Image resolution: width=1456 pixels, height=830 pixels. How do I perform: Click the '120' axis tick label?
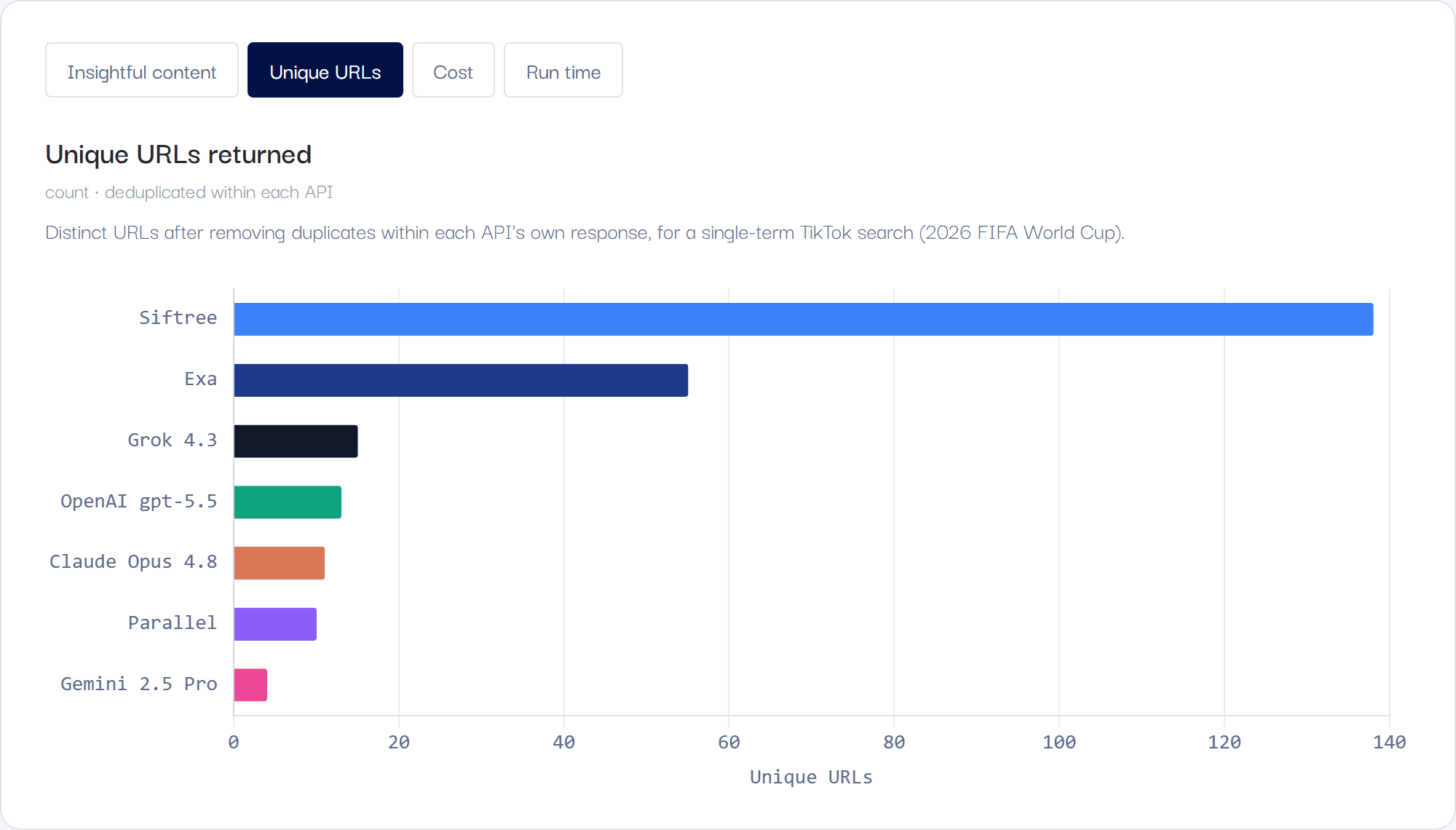tap(1224, 742)
